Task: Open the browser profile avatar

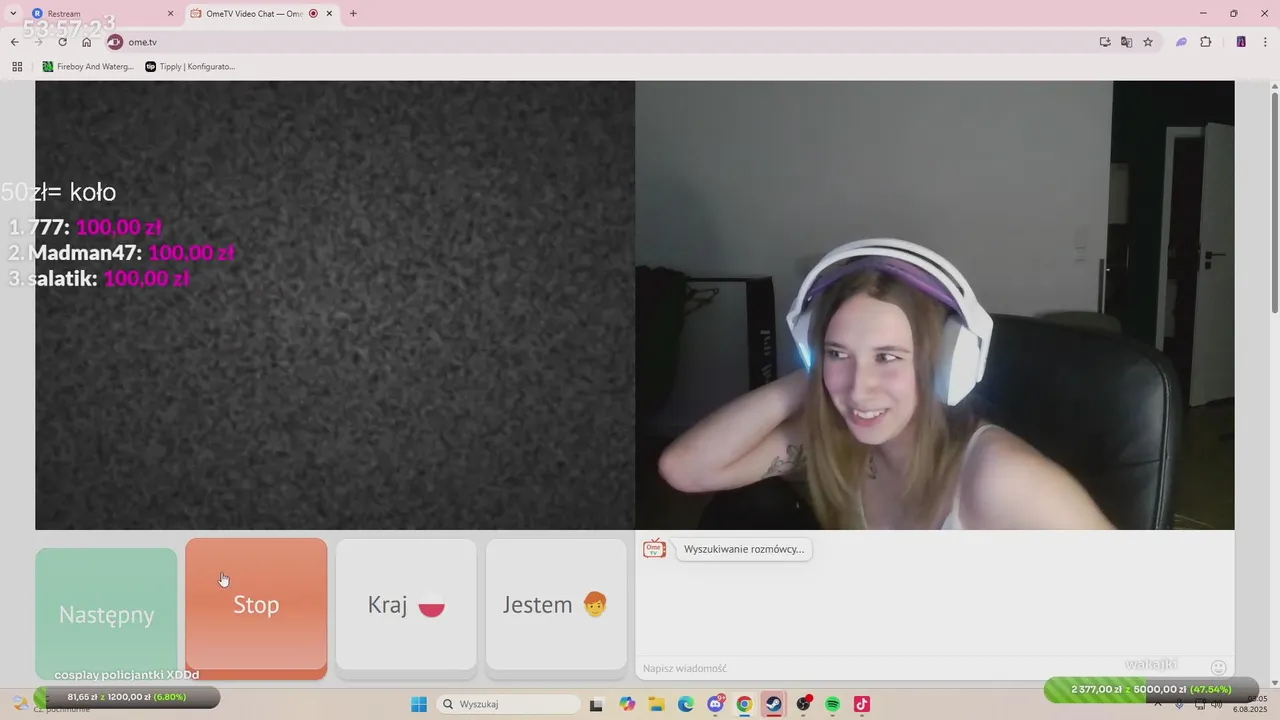Action: coord(1241,42)
